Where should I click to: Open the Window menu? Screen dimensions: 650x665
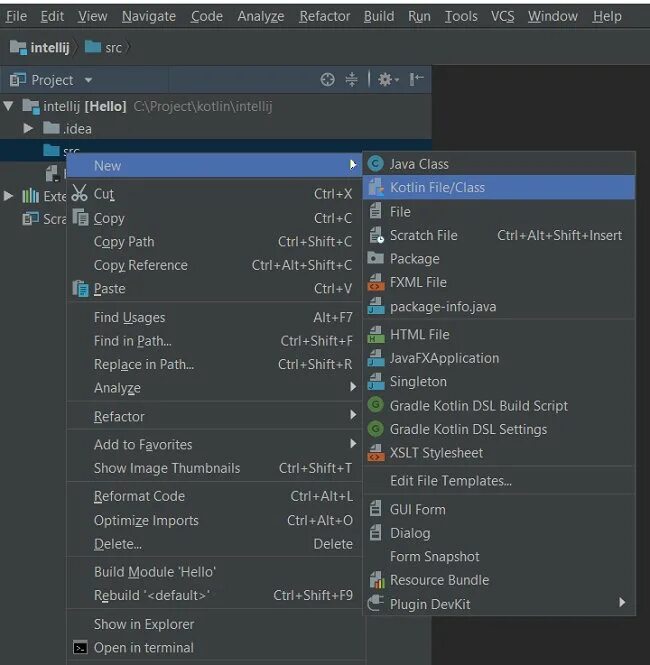[552, 16]
